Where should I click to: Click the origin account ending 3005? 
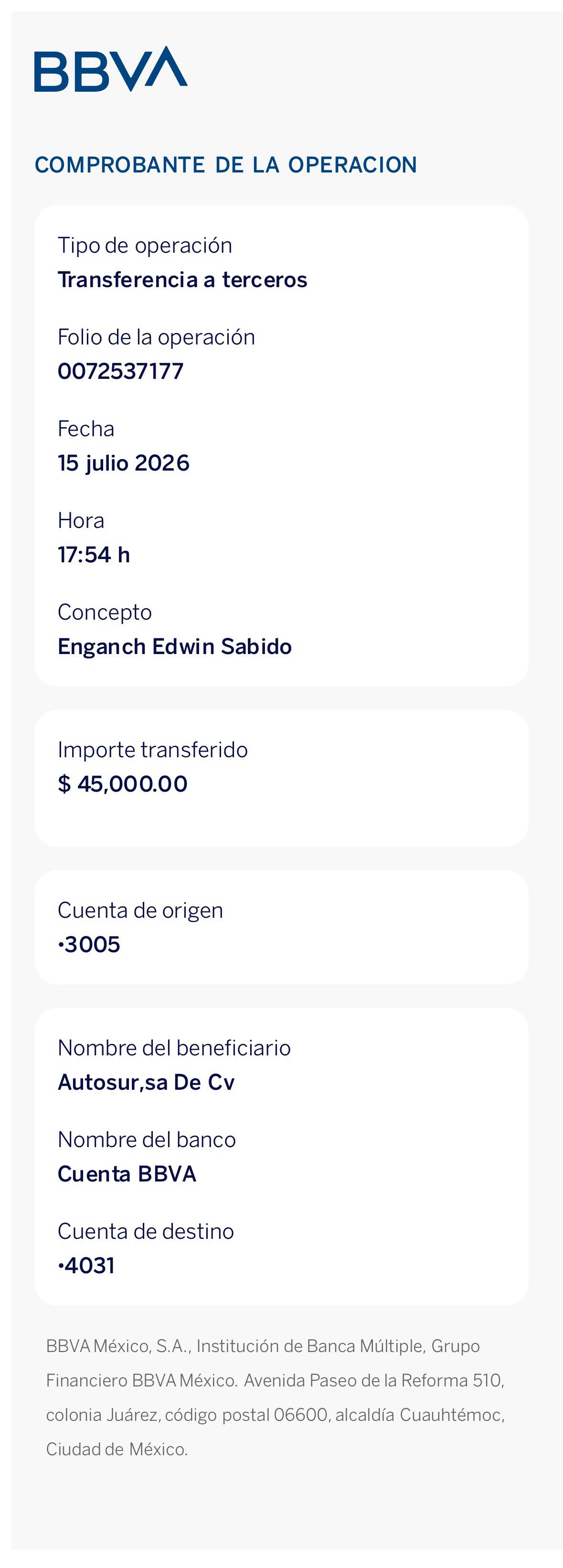point(89,945)
